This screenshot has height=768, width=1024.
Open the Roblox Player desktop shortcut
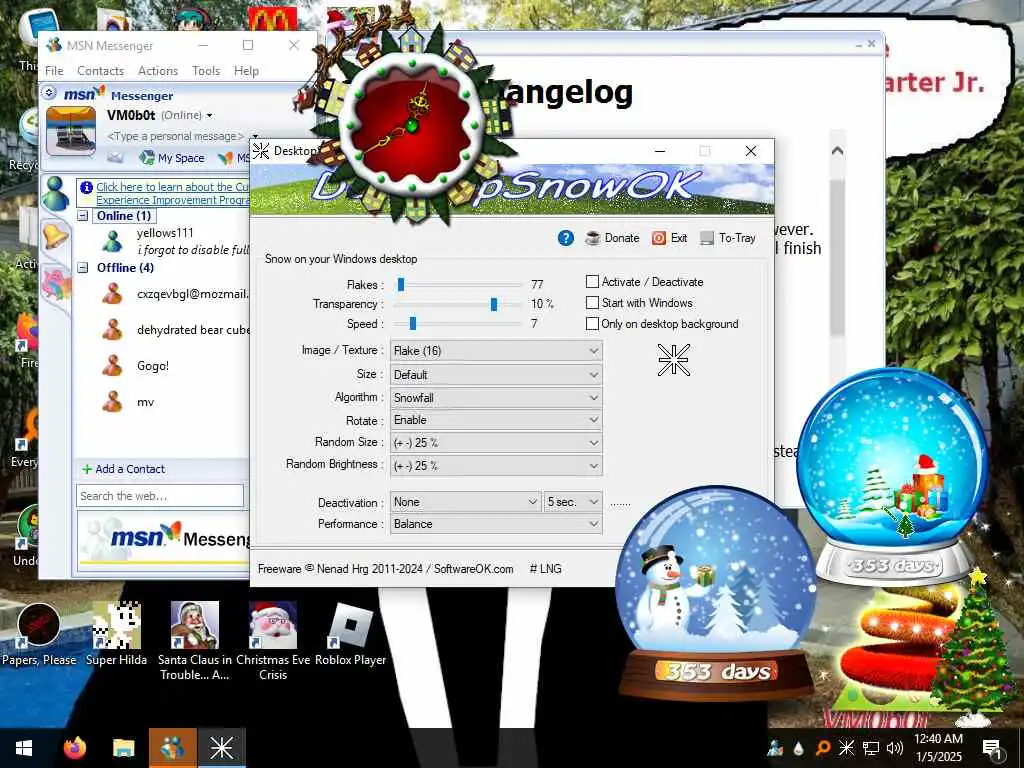[x=351, y=634]
